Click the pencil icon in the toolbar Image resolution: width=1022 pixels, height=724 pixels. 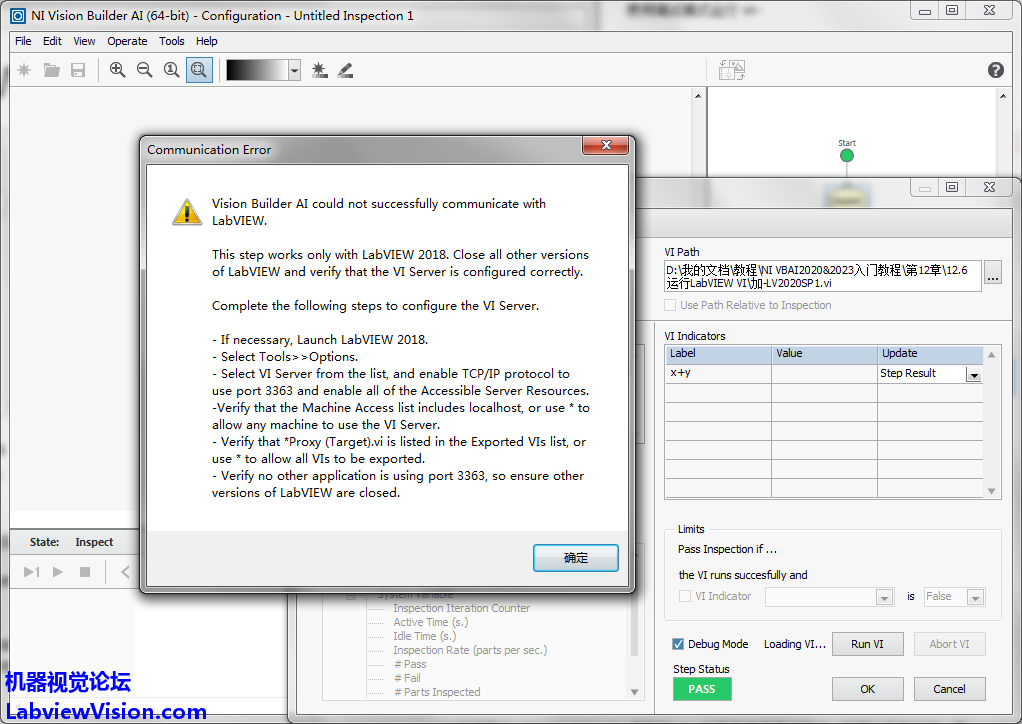click(345, 70)
